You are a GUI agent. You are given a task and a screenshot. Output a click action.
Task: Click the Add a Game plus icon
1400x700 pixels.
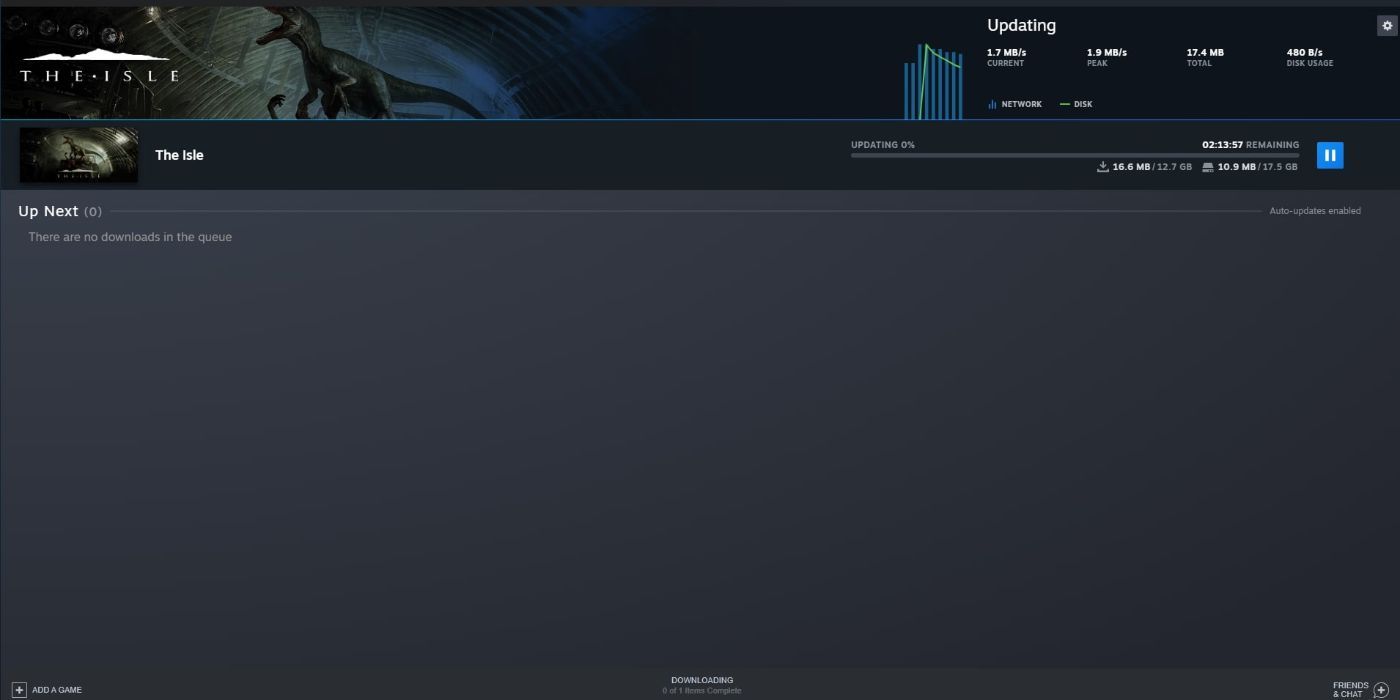(x=19, y=689)
